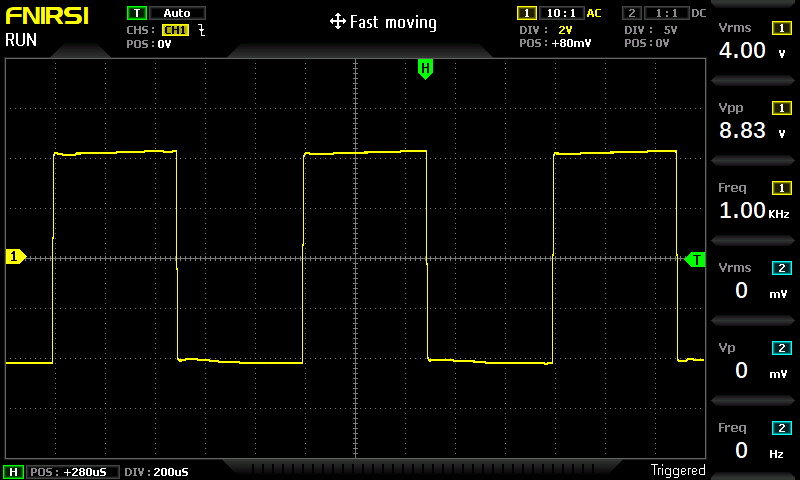This screenshot has height=480, width=800.
Task: Click the channel 1 badge beside Vrms
Action: point(782,28)
